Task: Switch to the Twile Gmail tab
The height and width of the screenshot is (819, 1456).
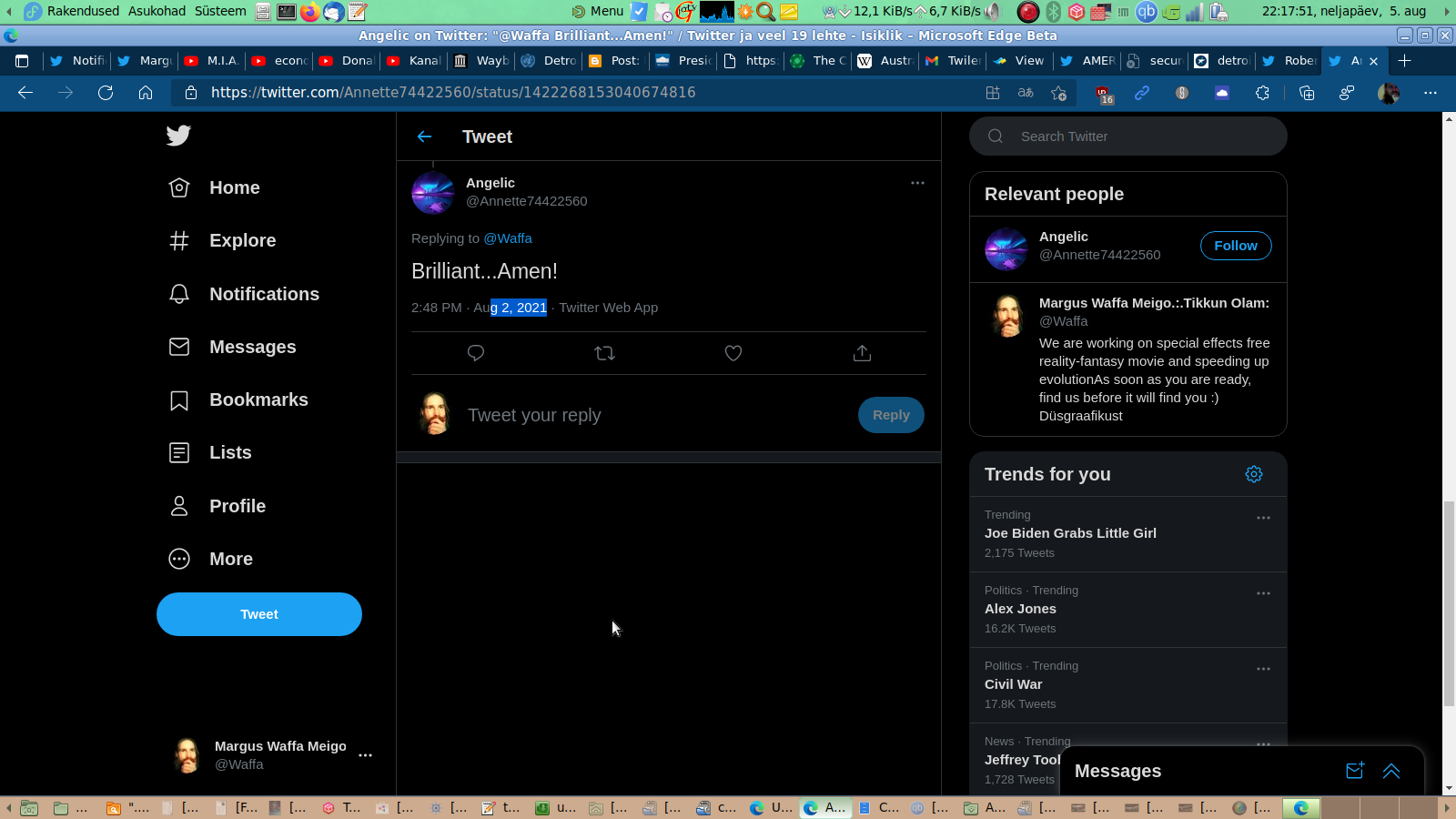Action: 953,61
